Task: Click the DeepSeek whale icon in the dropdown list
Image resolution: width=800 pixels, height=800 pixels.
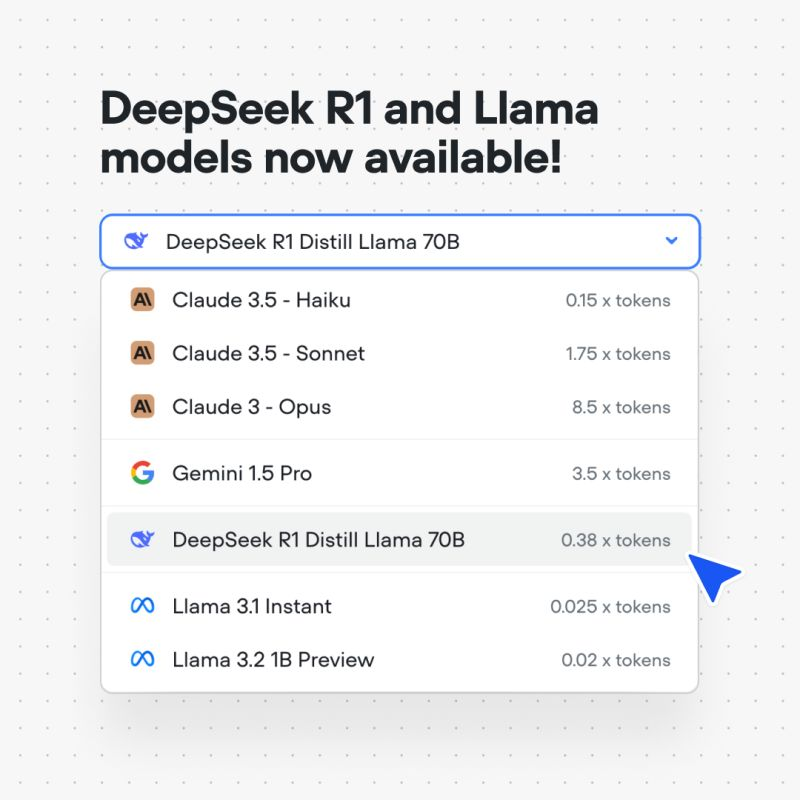Action: coord(141,540)
